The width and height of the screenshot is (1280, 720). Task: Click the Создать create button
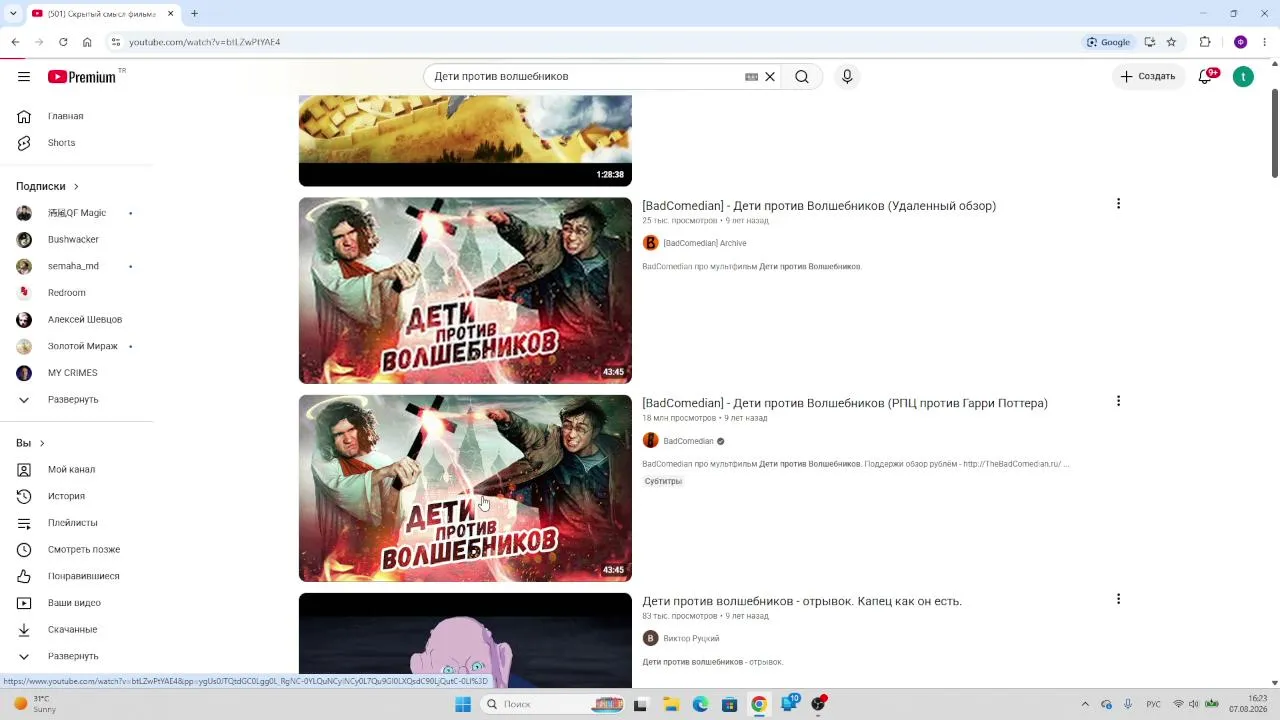click(1147, 77)
